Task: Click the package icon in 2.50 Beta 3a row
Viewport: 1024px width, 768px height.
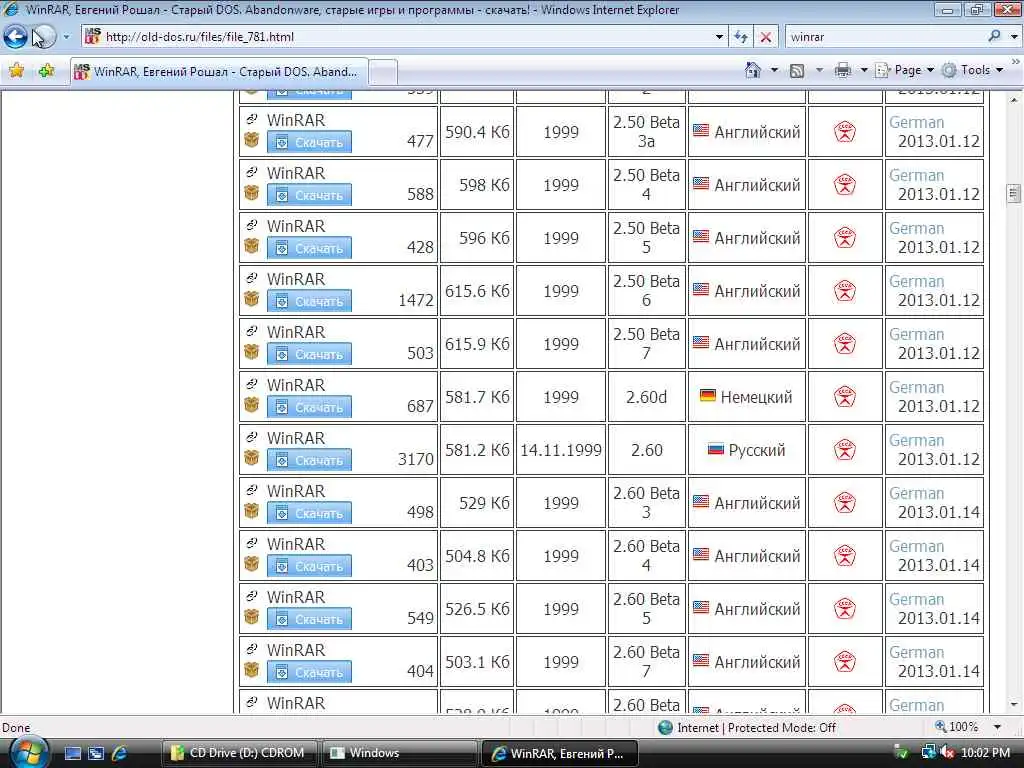Action: tap(251, 140)
